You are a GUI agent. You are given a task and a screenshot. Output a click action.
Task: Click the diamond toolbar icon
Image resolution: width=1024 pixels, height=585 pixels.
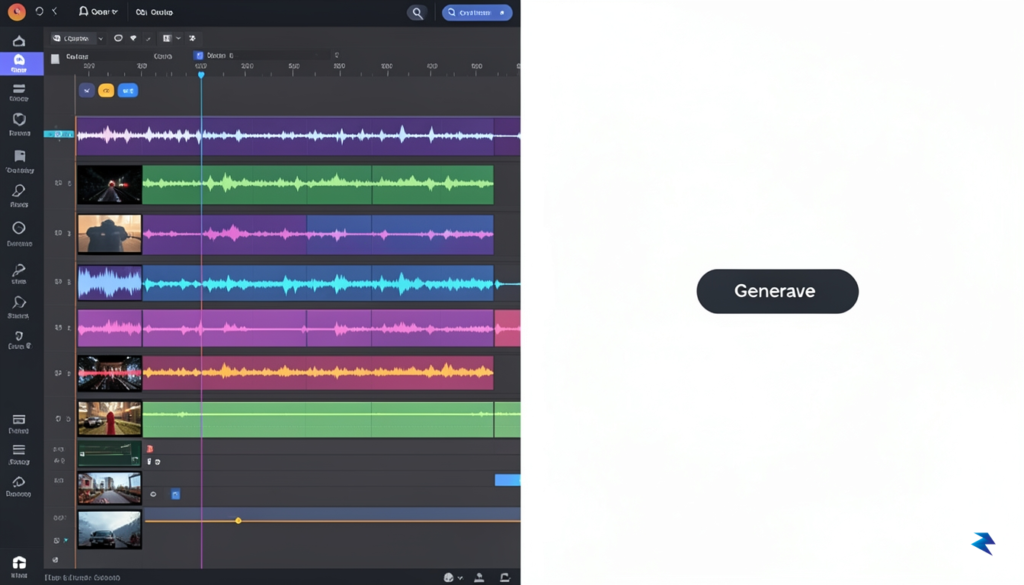point(133,39)
